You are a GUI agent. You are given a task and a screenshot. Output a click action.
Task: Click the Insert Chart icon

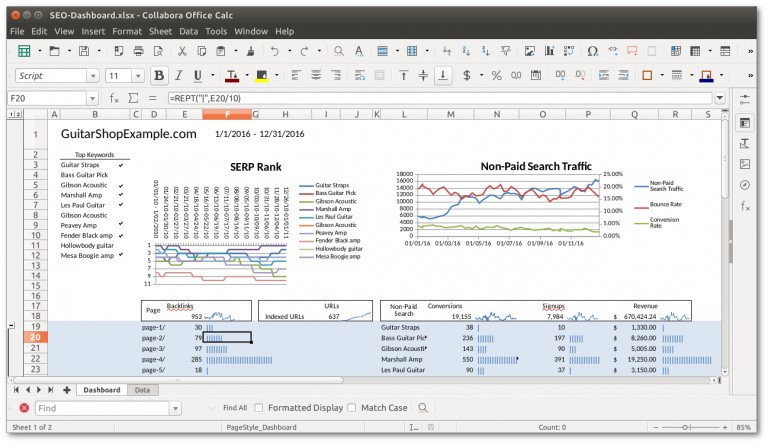click(549, 51)
